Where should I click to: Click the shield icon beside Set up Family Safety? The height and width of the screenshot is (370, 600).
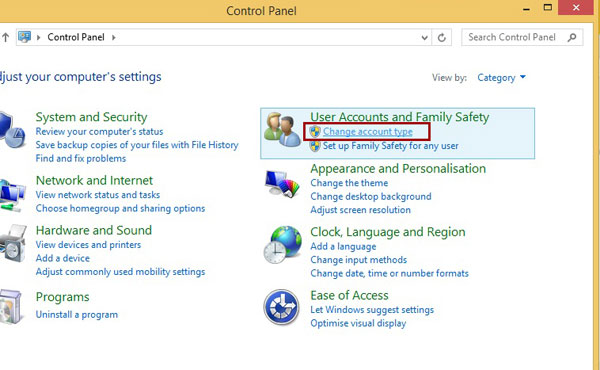point(315,146)
